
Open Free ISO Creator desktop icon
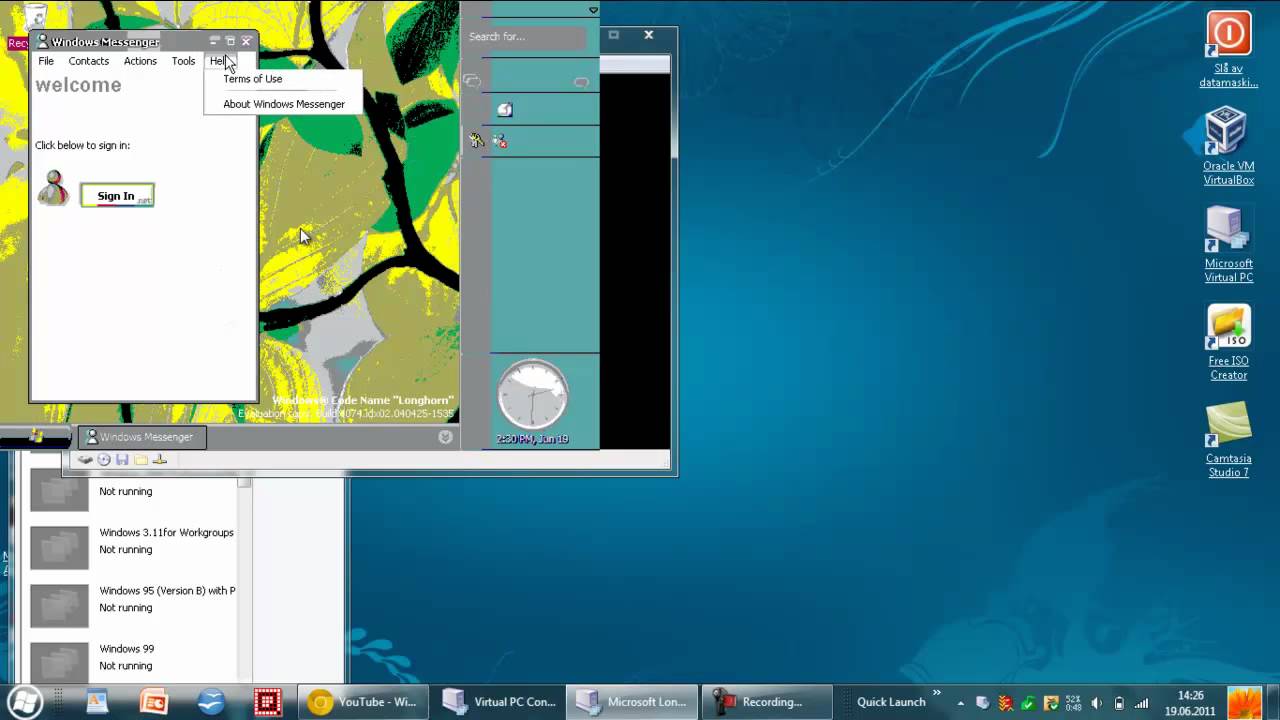pyautogui.click(x=1228, y=342)
